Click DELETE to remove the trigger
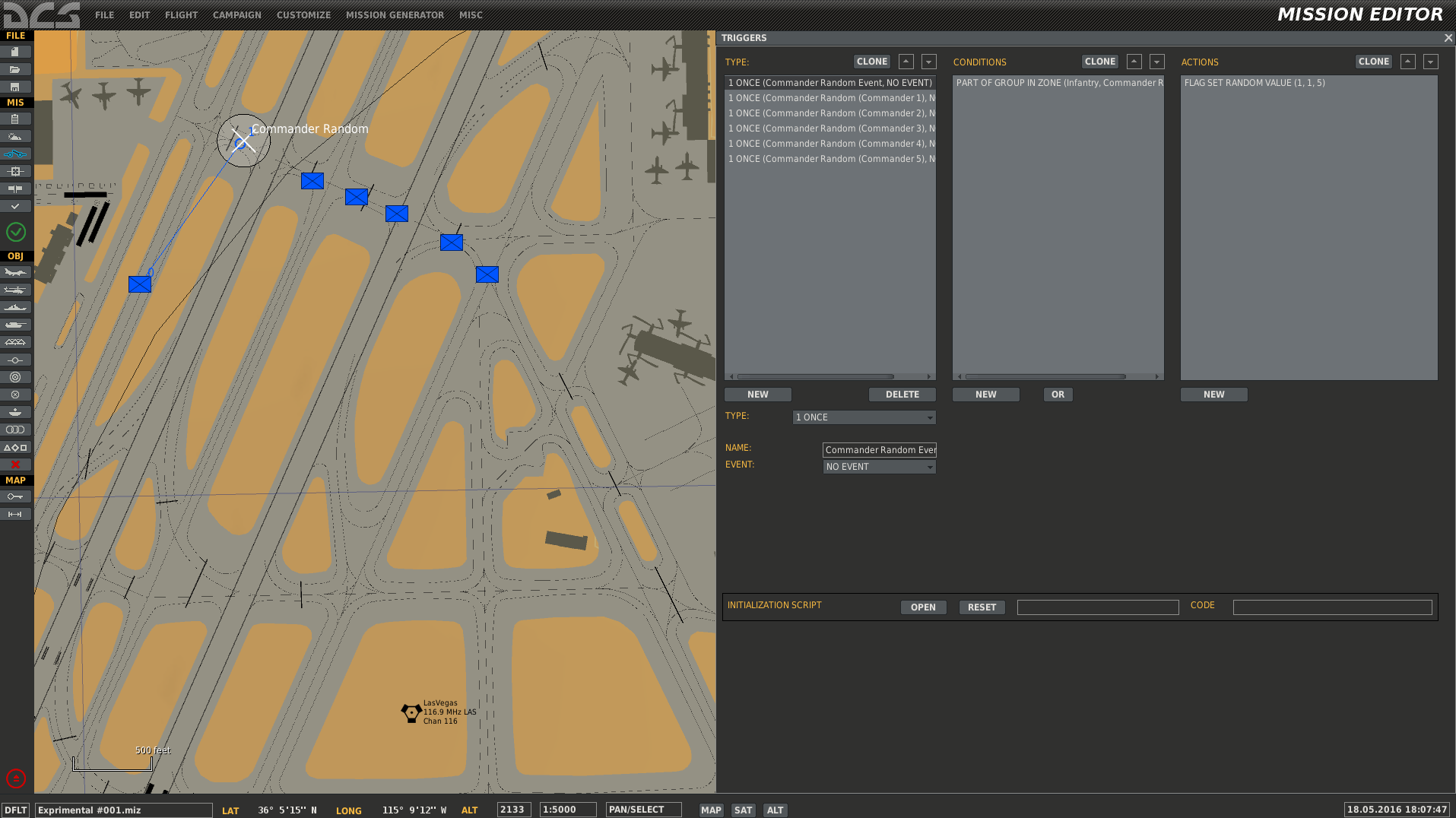 (902, 395)
